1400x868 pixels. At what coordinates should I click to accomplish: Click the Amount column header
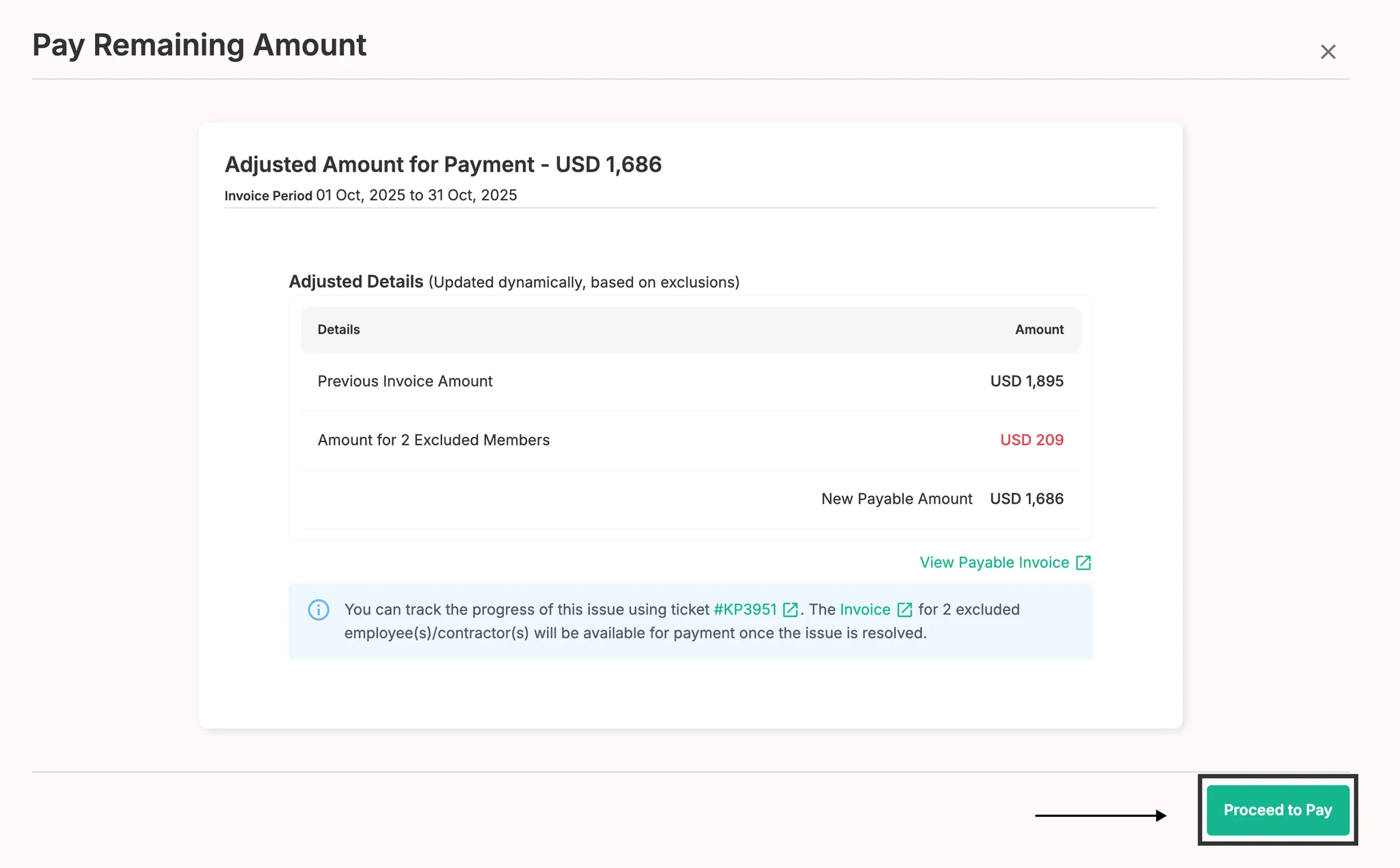(1039, 329)
